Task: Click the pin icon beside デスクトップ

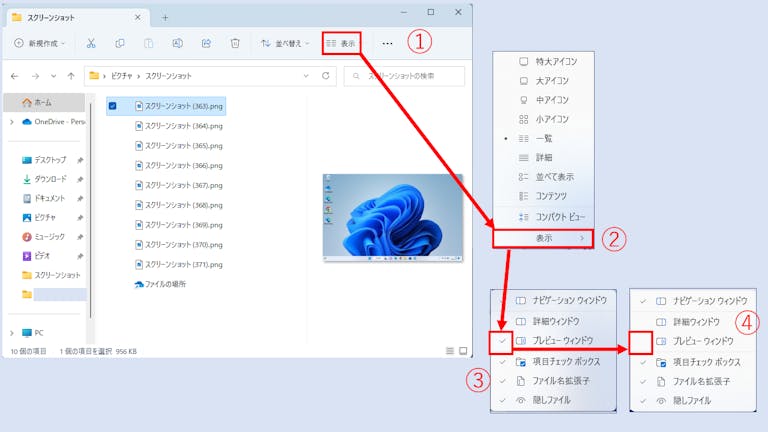Action: (x=80, y=160)
